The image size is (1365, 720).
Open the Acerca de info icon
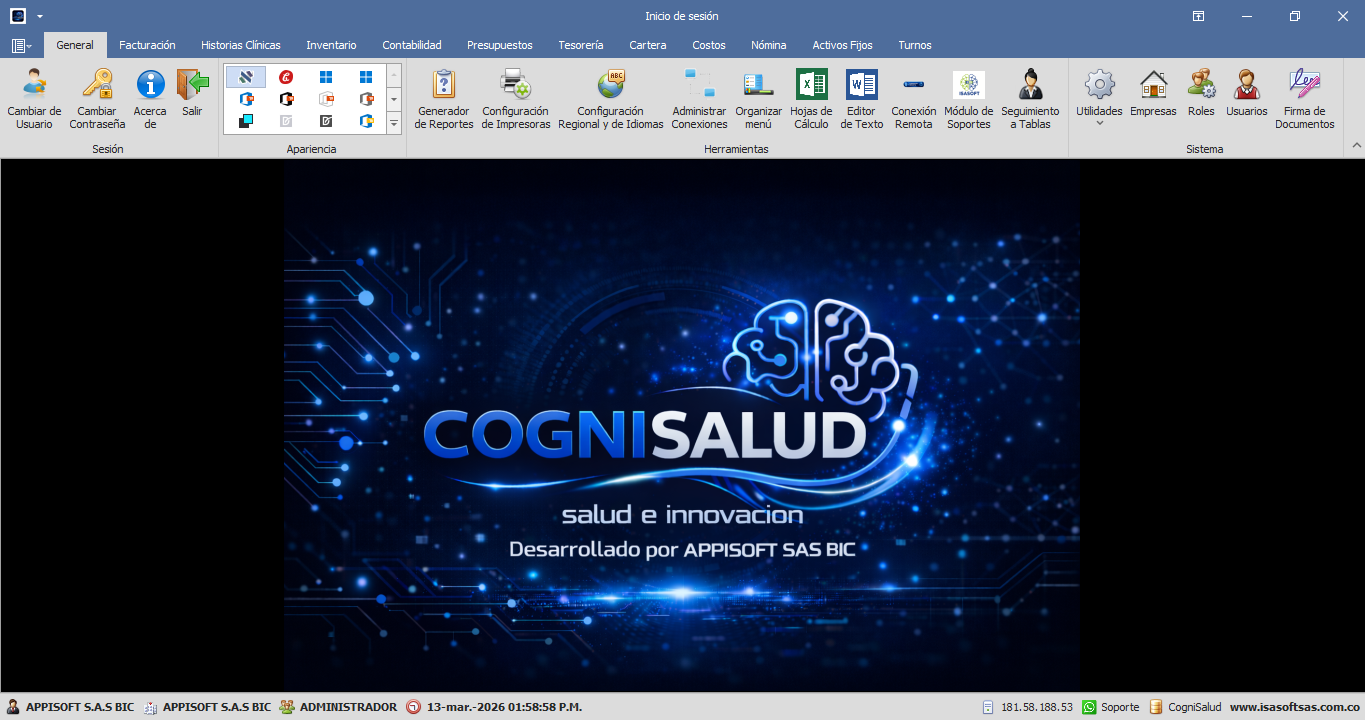[x=150, y=84]
